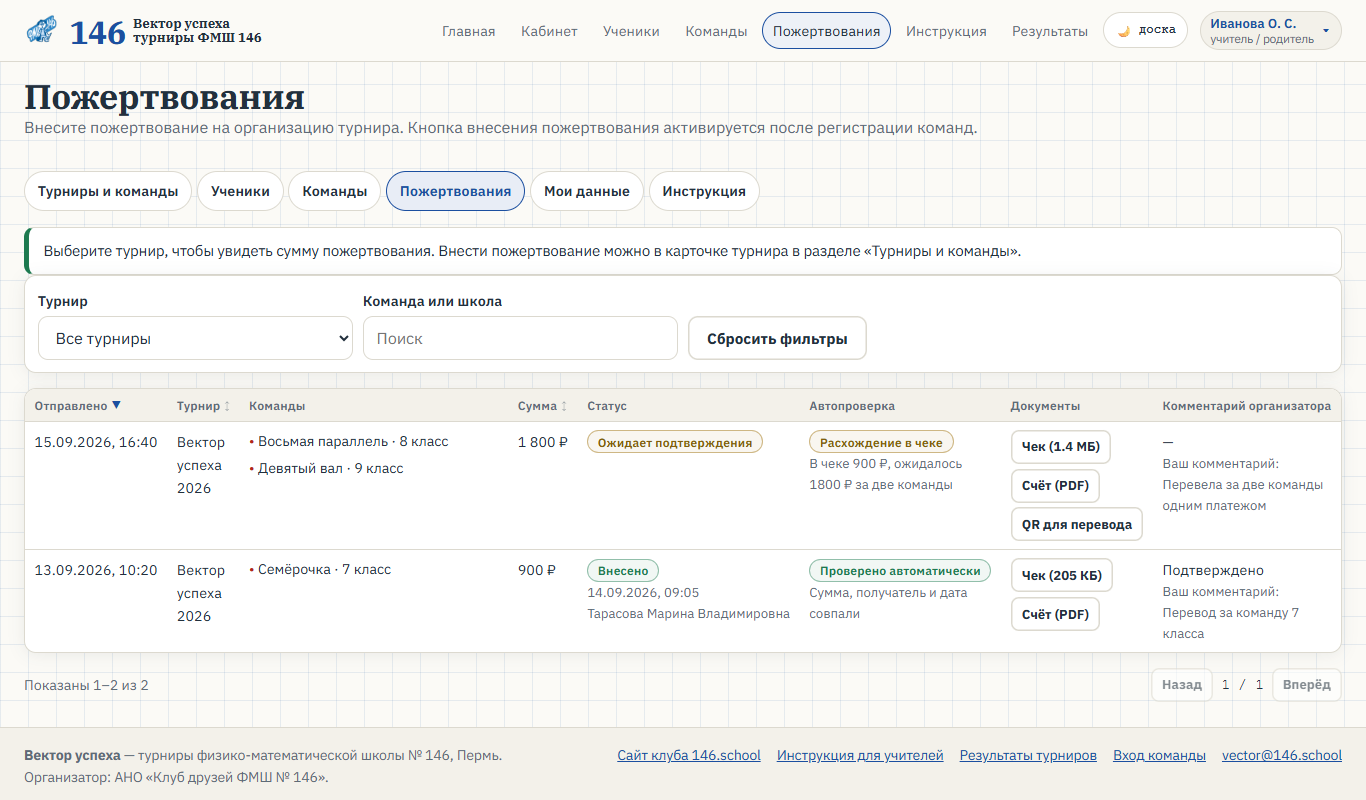This screenshot has height=800, width=1366.
Task: Open the vector@146.school email link
Action: point(1281,755)
